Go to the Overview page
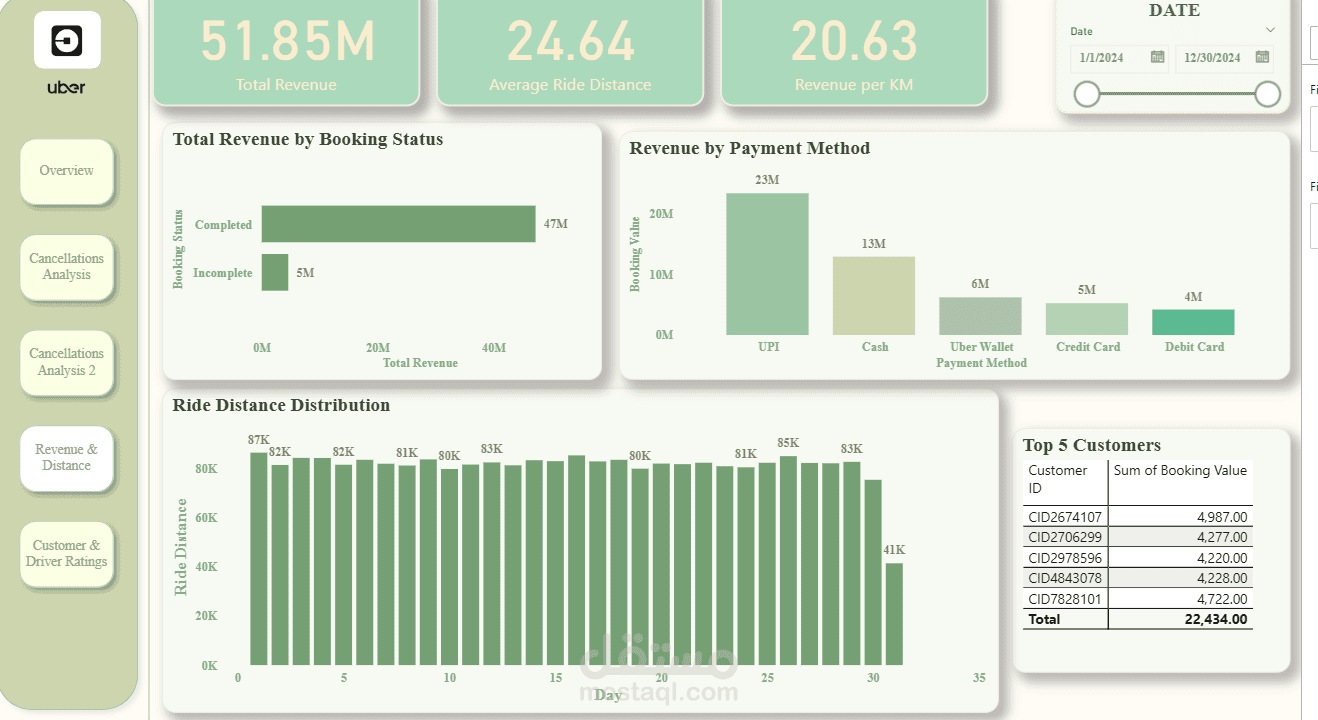The width and height of the screenshot is (1318, 720). [67, 171]
